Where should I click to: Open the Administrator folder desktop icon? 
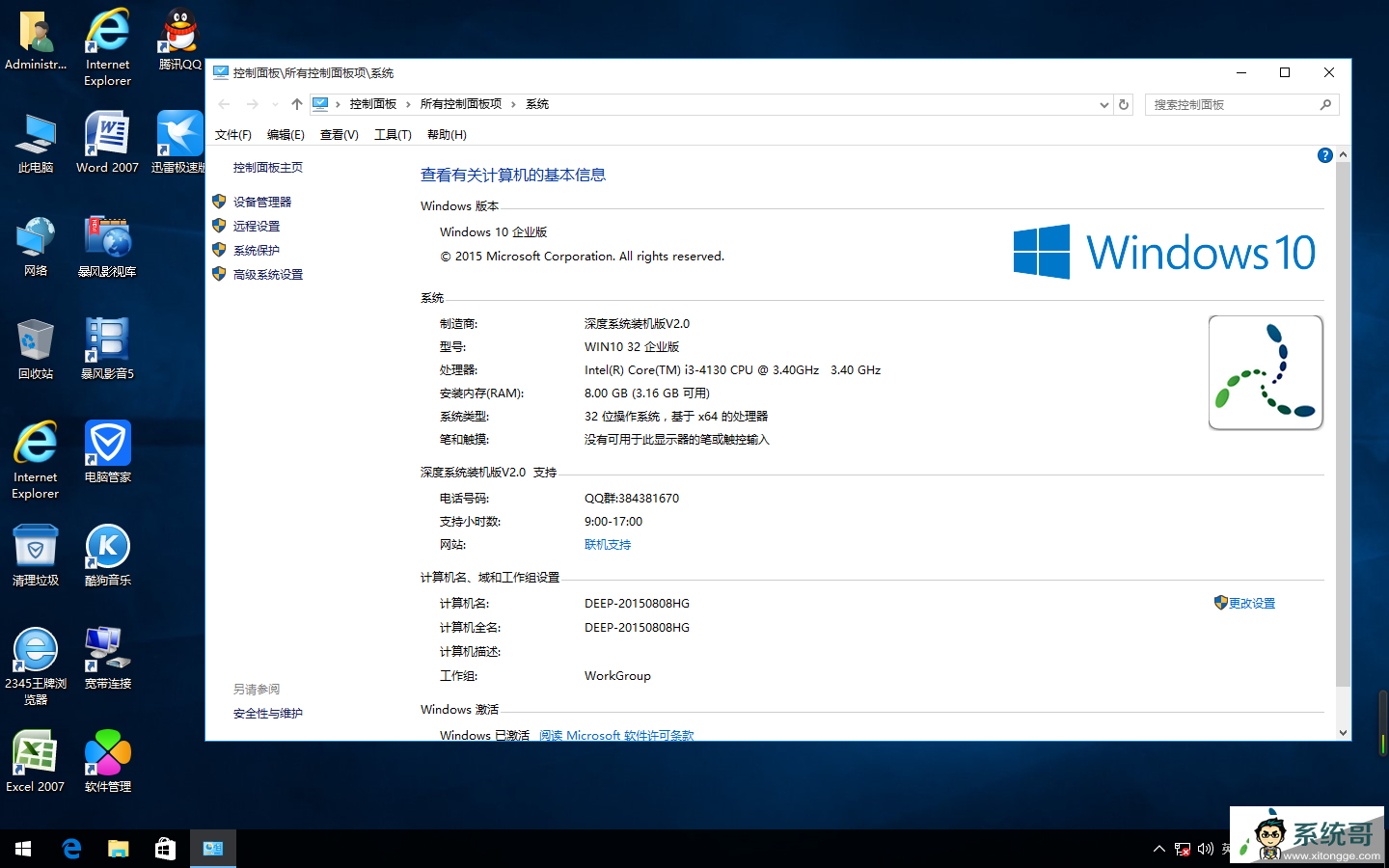tap(36, 41)
